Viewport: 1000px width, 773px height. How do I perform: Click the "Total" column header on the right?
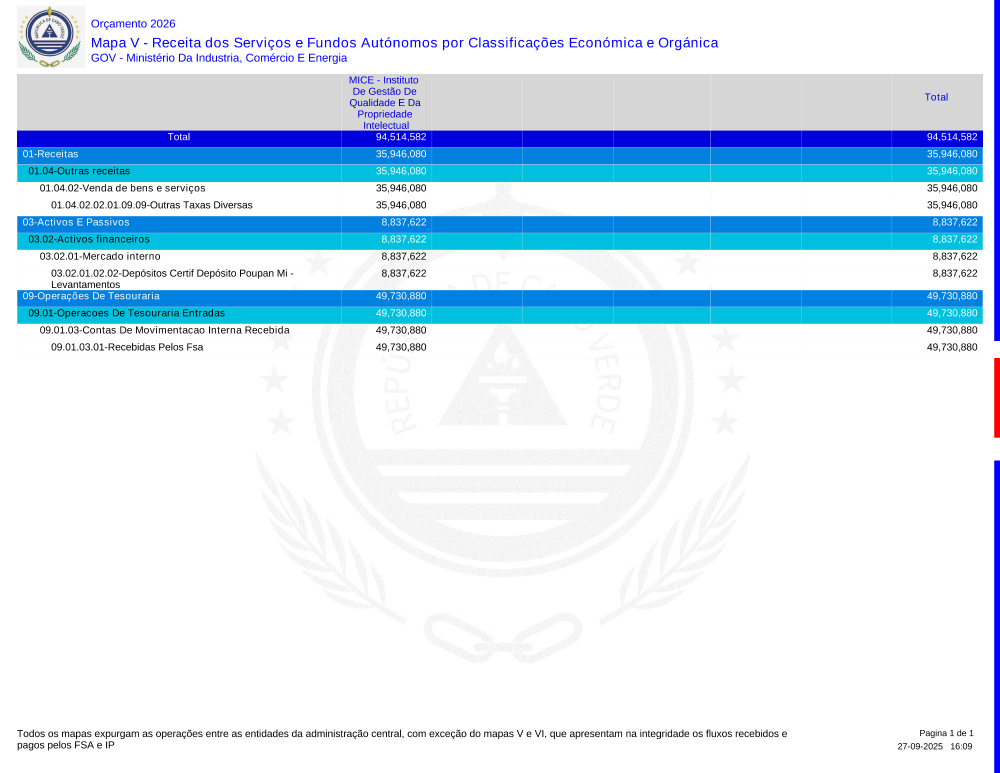(x=936, y=97)
